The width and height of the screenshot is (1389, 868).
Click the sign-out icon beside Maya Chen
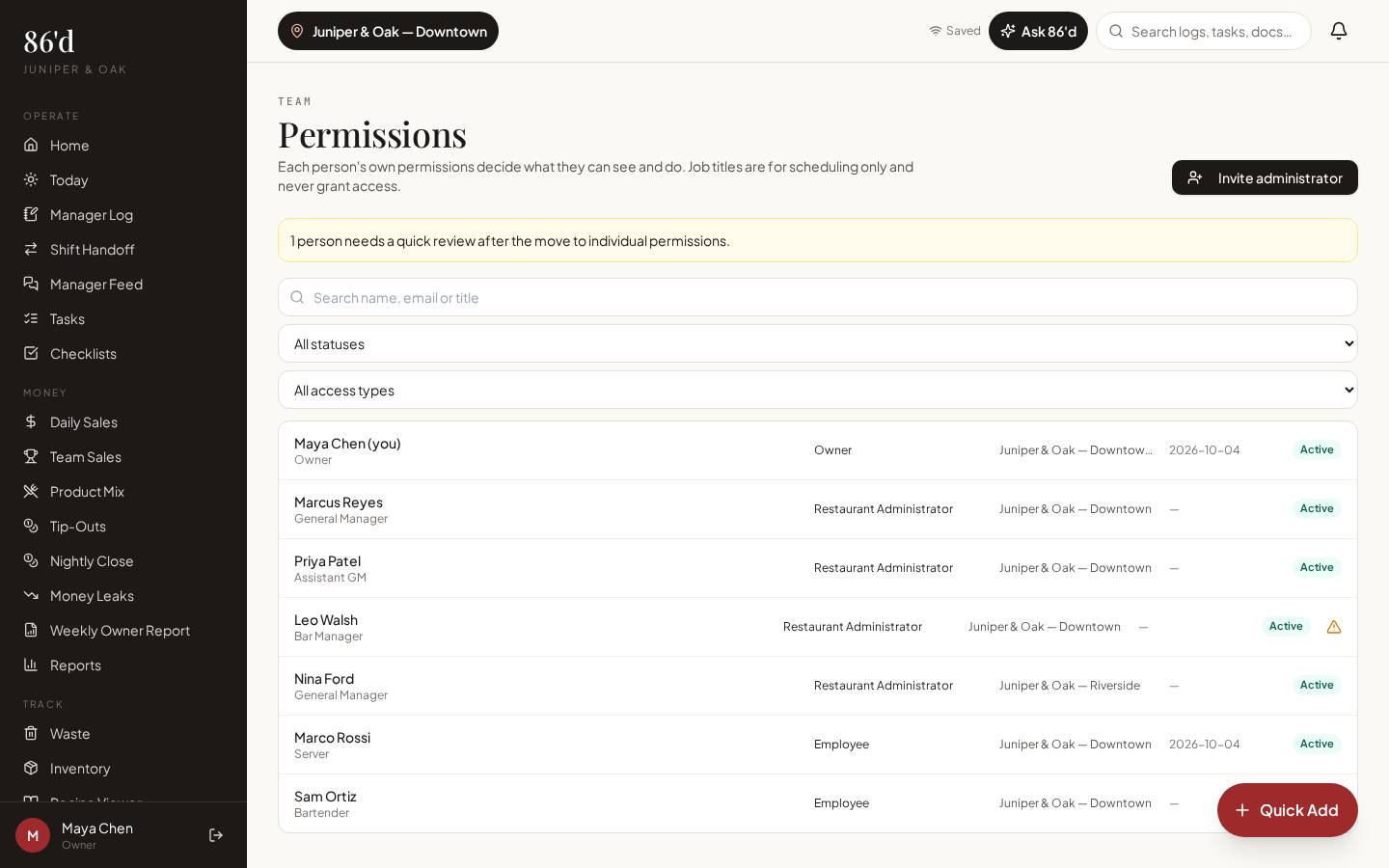click(x=216, y=835)
